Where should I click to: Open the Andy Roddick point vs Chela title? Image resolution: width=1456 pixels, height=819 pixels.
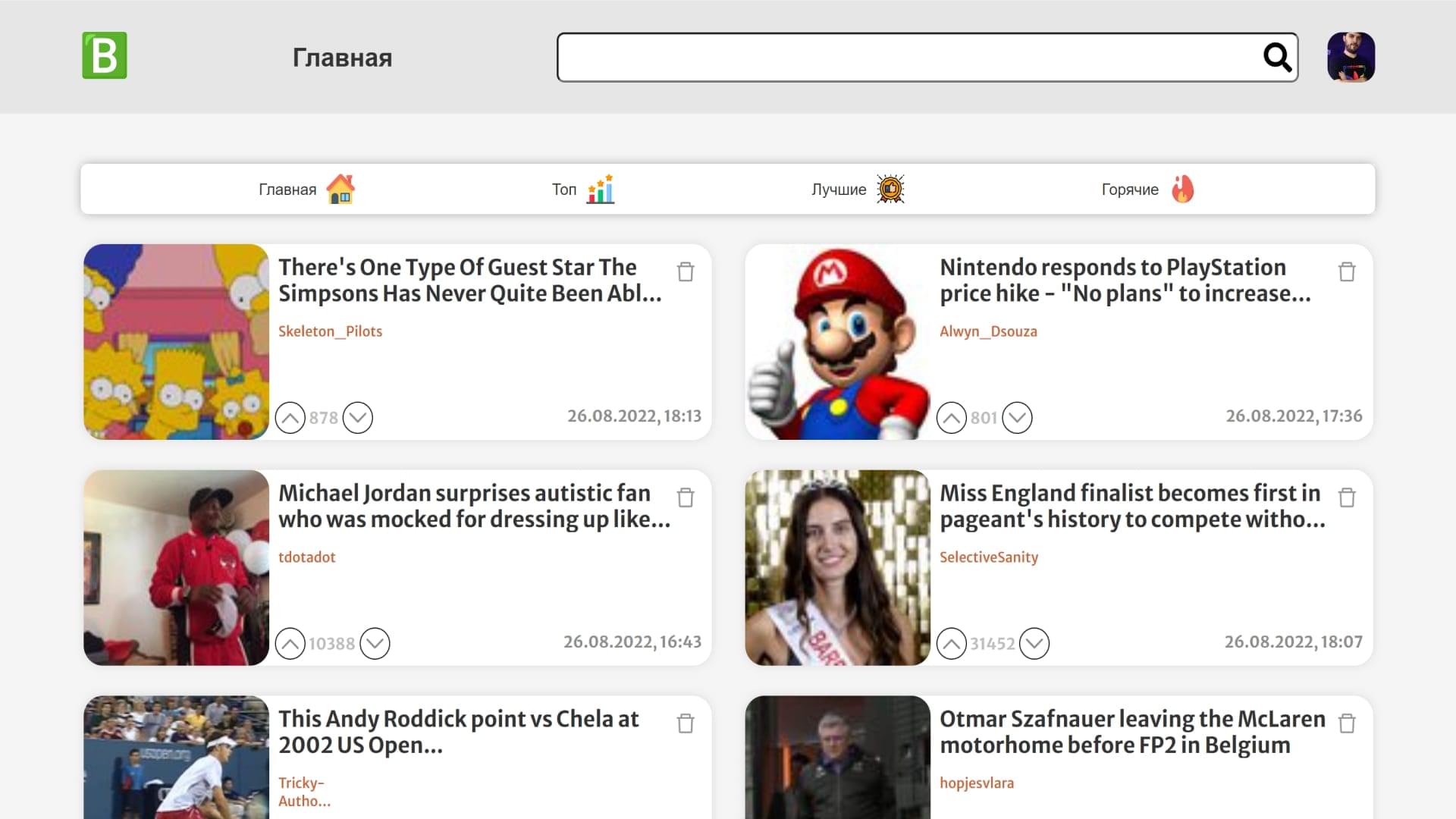459,732
